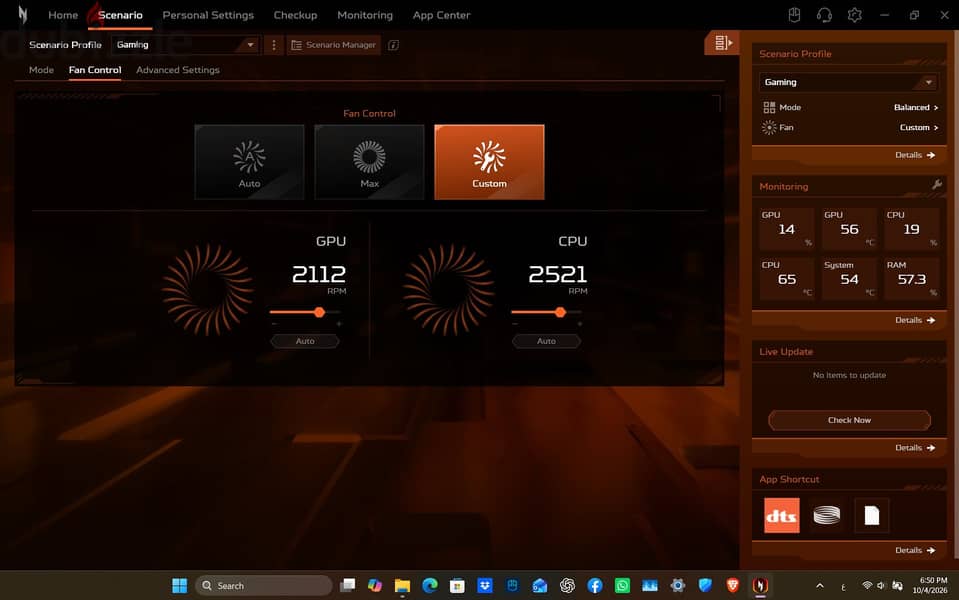Open Personal Settings tab
The image size is (959, 600).
(x=208, y=15)
